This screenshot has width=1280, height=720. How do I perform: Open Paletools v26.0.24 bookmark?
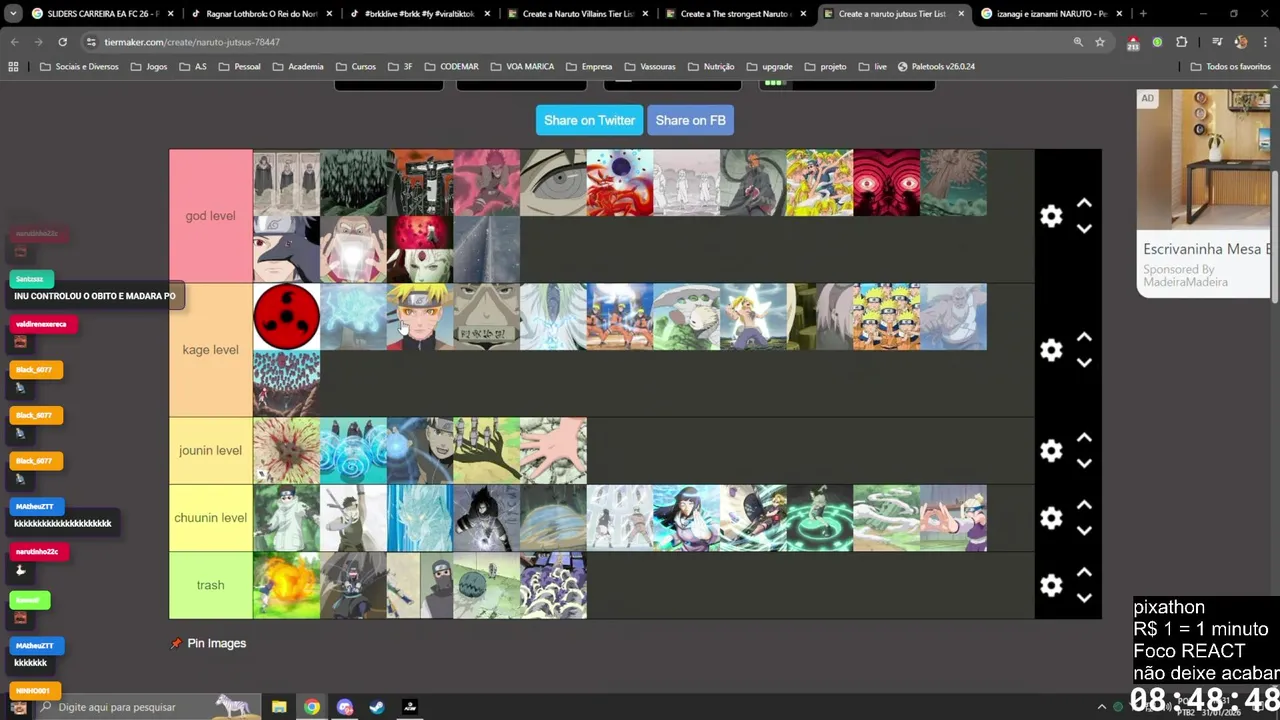(x=936, y=67)
